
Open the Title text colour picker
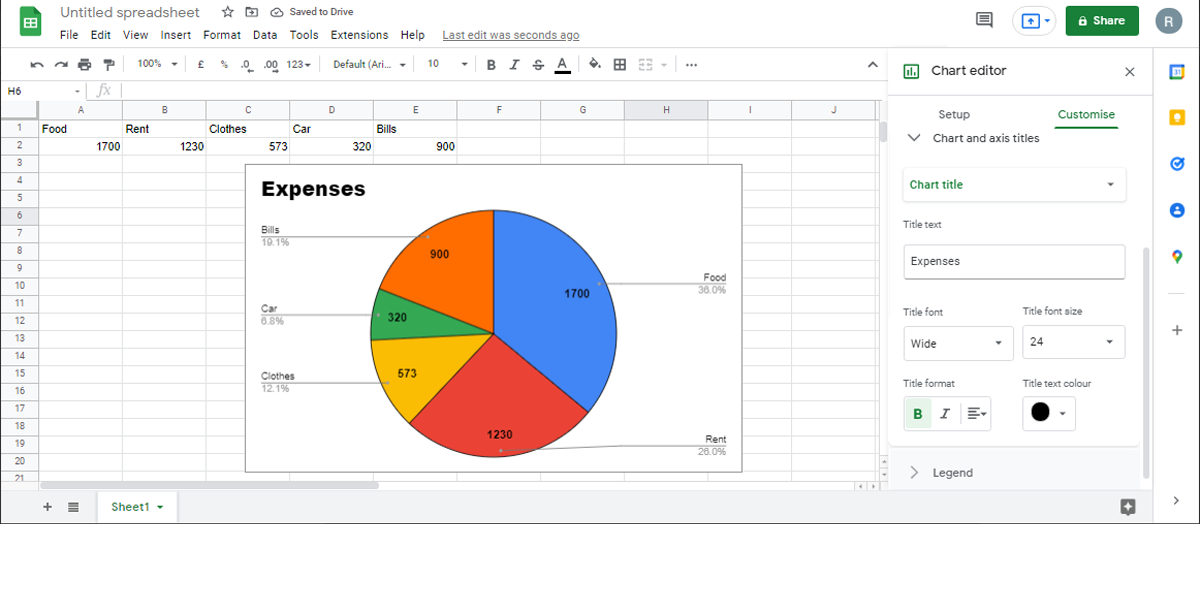pyautogui.click(x=1049, y=413)
